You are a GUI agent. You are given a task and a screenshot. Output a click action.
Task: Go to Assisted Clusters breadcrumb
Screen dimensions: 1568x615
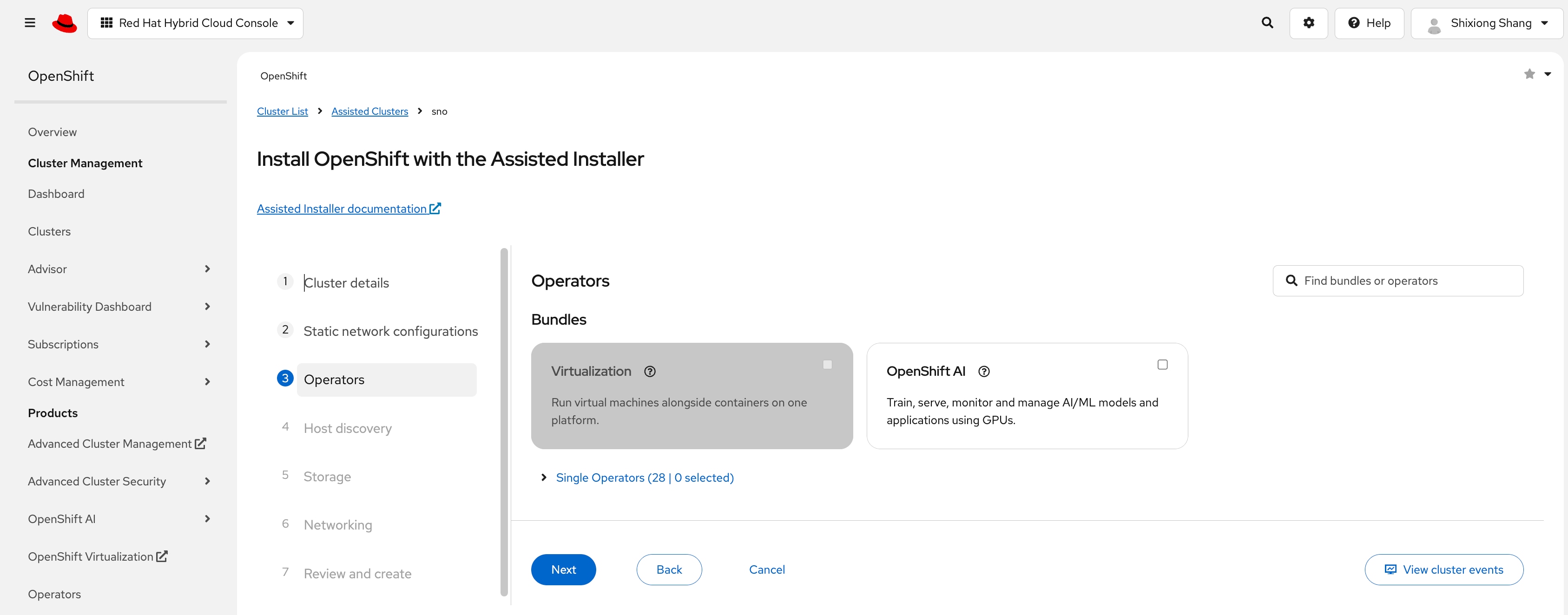369,111
